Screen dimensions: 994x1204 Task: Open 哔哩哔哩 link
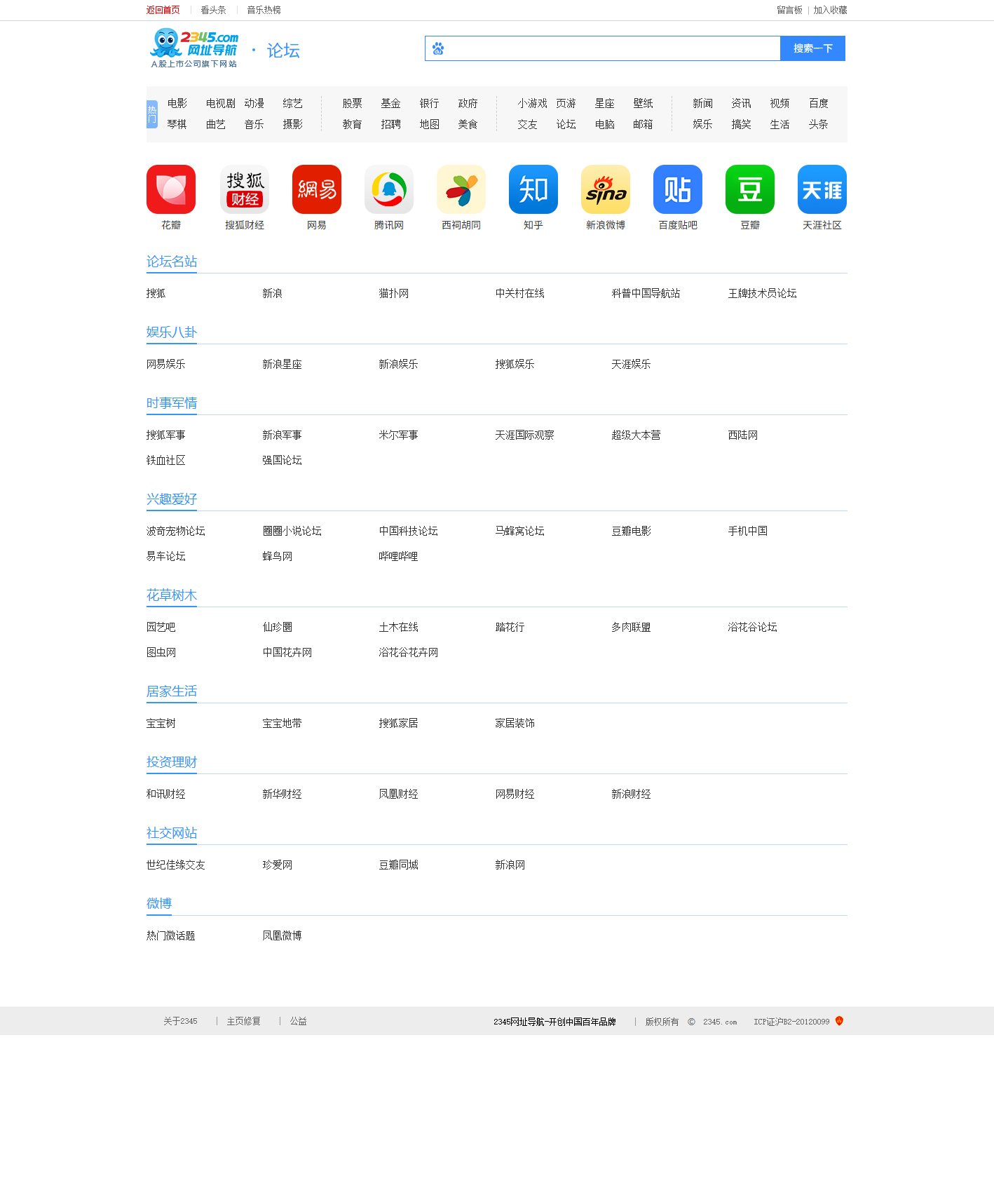click(399, 556)
